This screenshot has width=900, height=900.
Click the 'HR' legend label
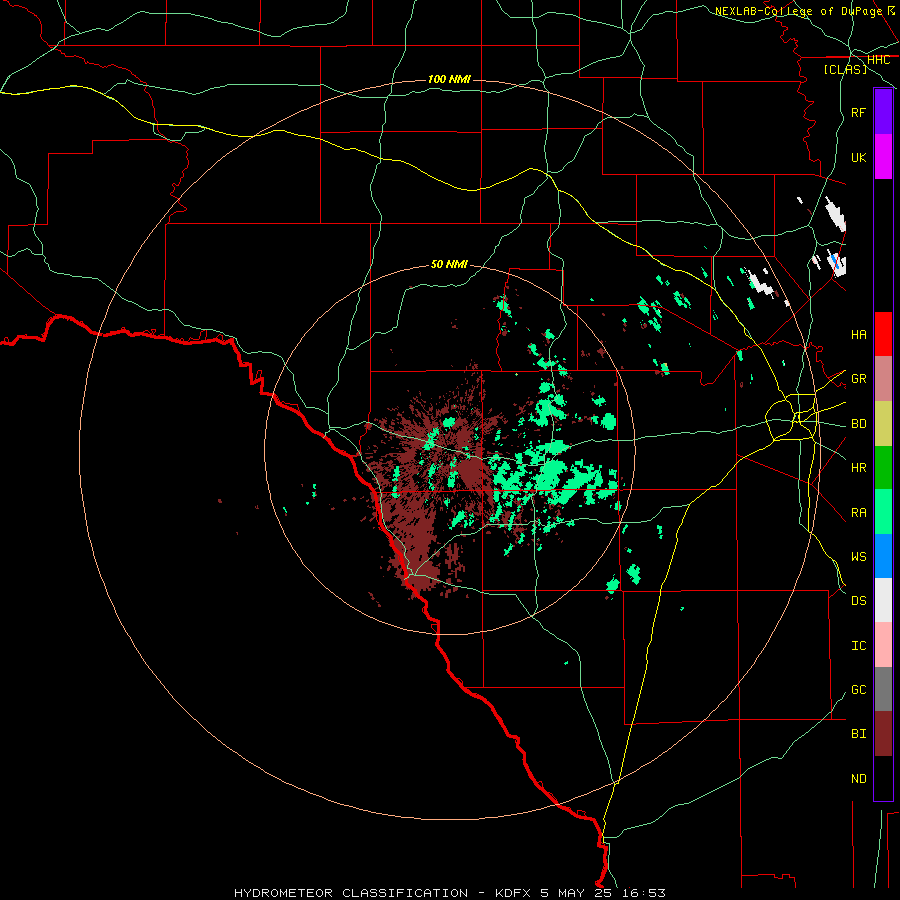[858, 468]
